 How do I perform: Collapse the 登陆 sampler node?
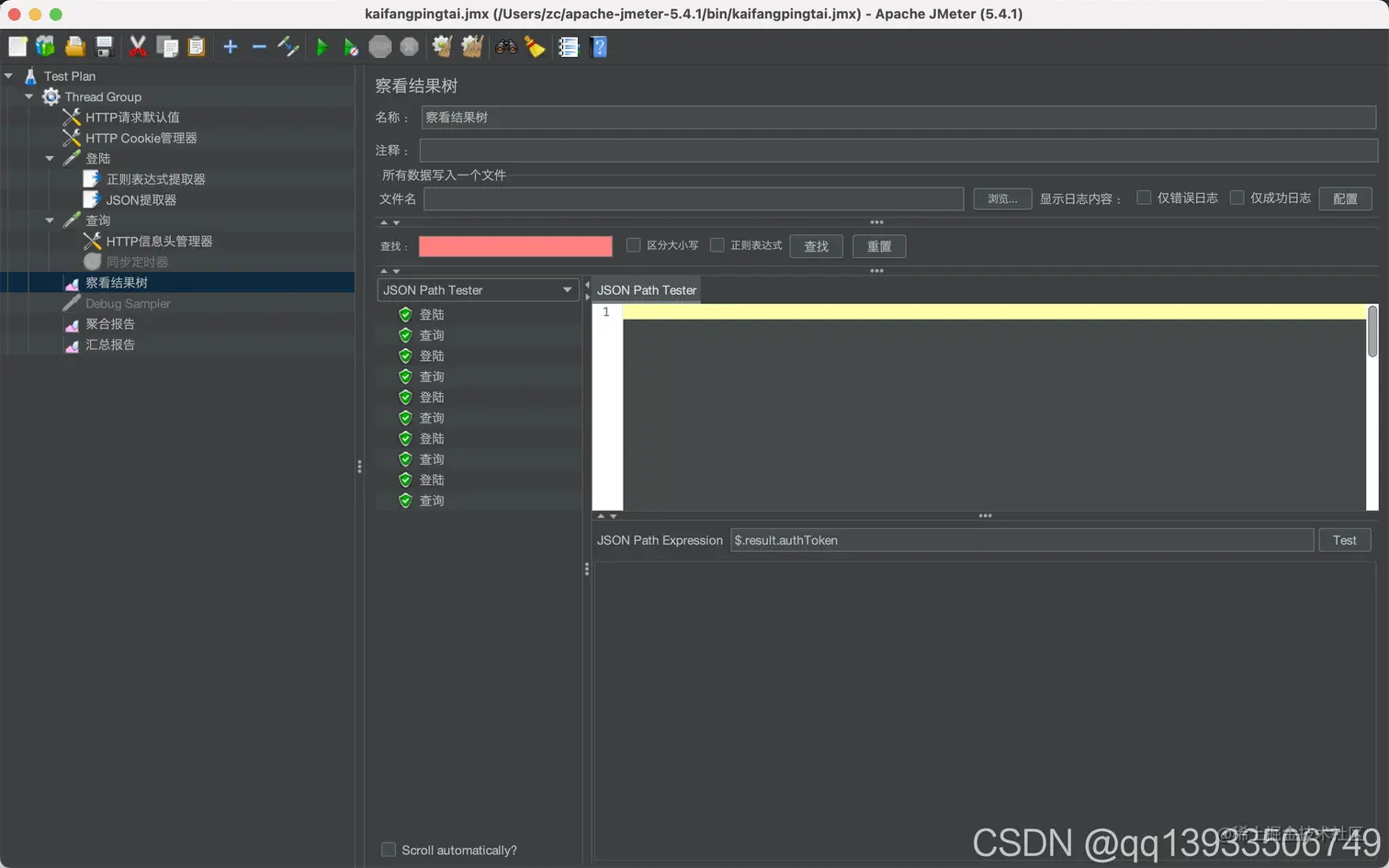coord(50,159)
